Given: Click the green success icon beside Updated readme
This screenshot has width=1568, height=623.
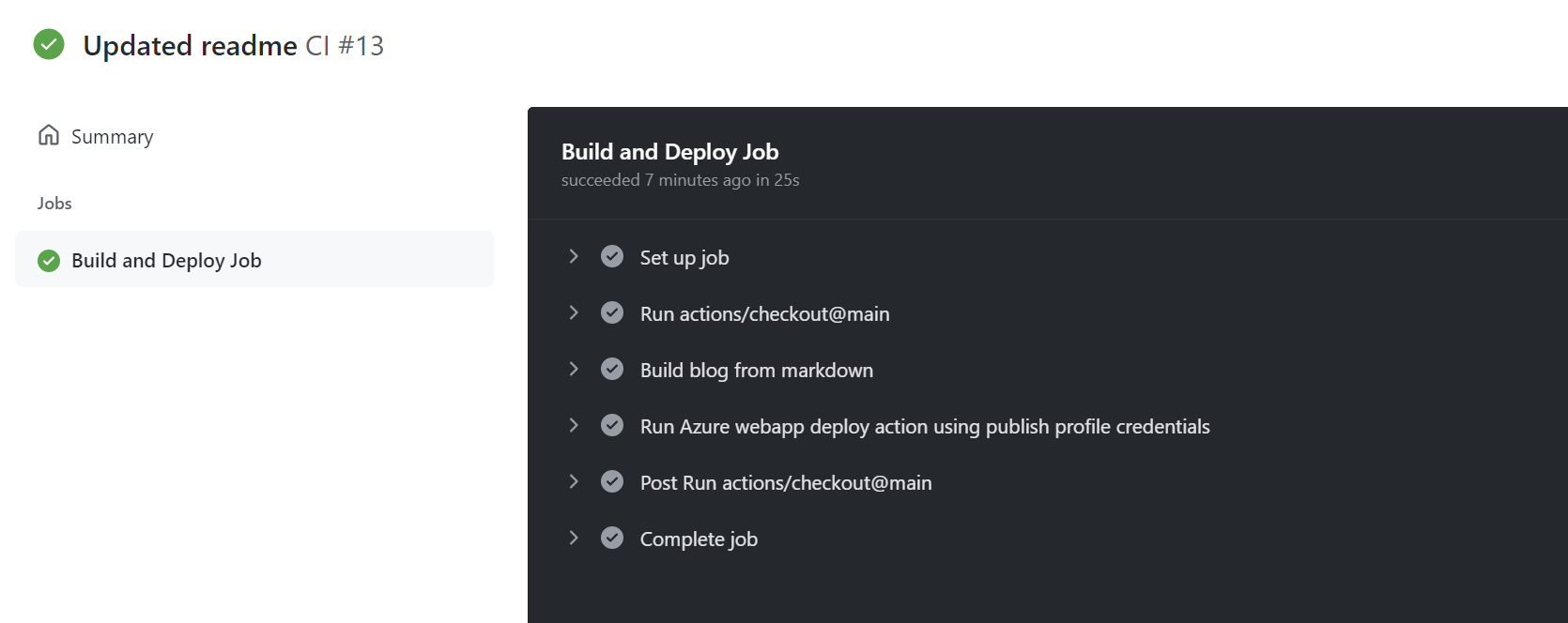Looking at the screenshot, I should (x=49, y=44).
